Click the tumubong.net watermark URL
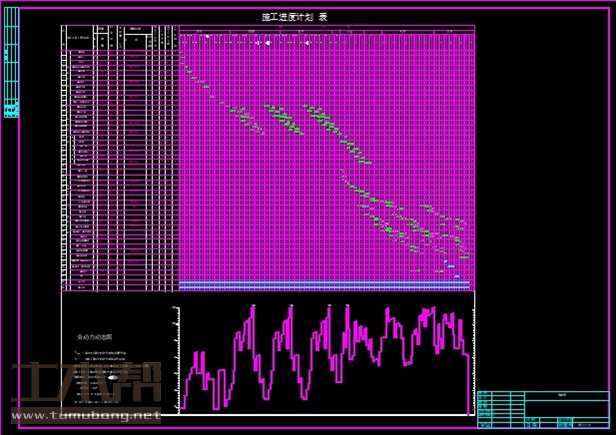Viewport: 616px width, 435px height. click(85, 415)
